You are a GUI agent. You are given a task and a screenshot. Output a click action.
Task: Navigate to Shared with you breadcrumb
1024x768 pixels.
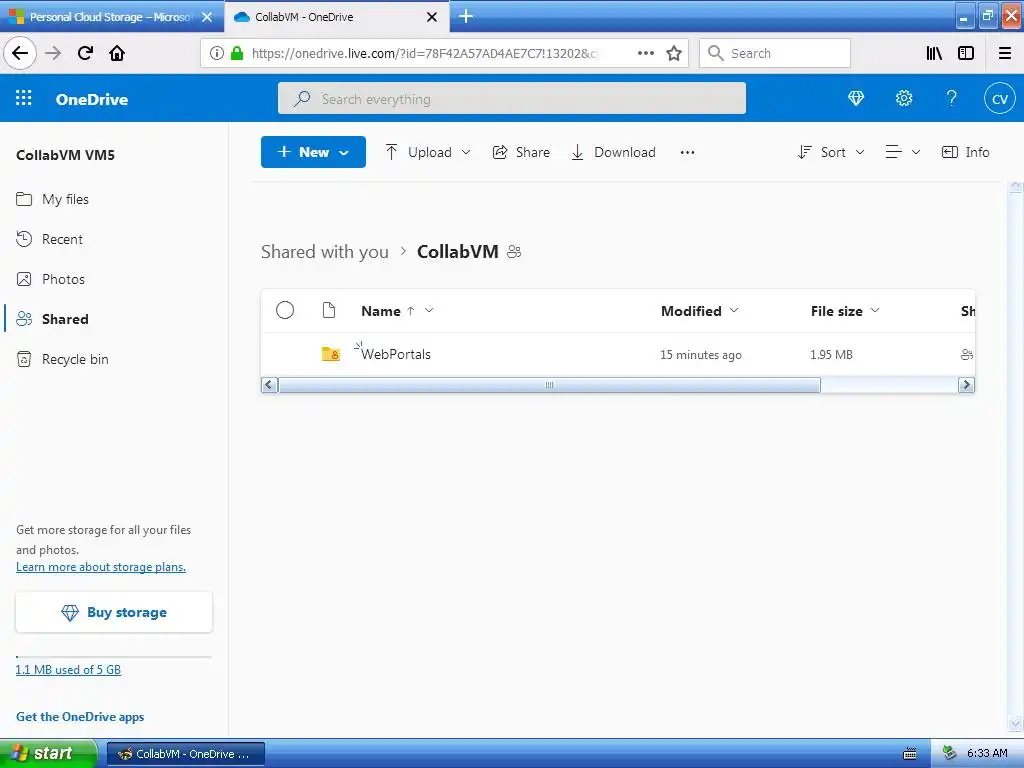tap(325, 252)
